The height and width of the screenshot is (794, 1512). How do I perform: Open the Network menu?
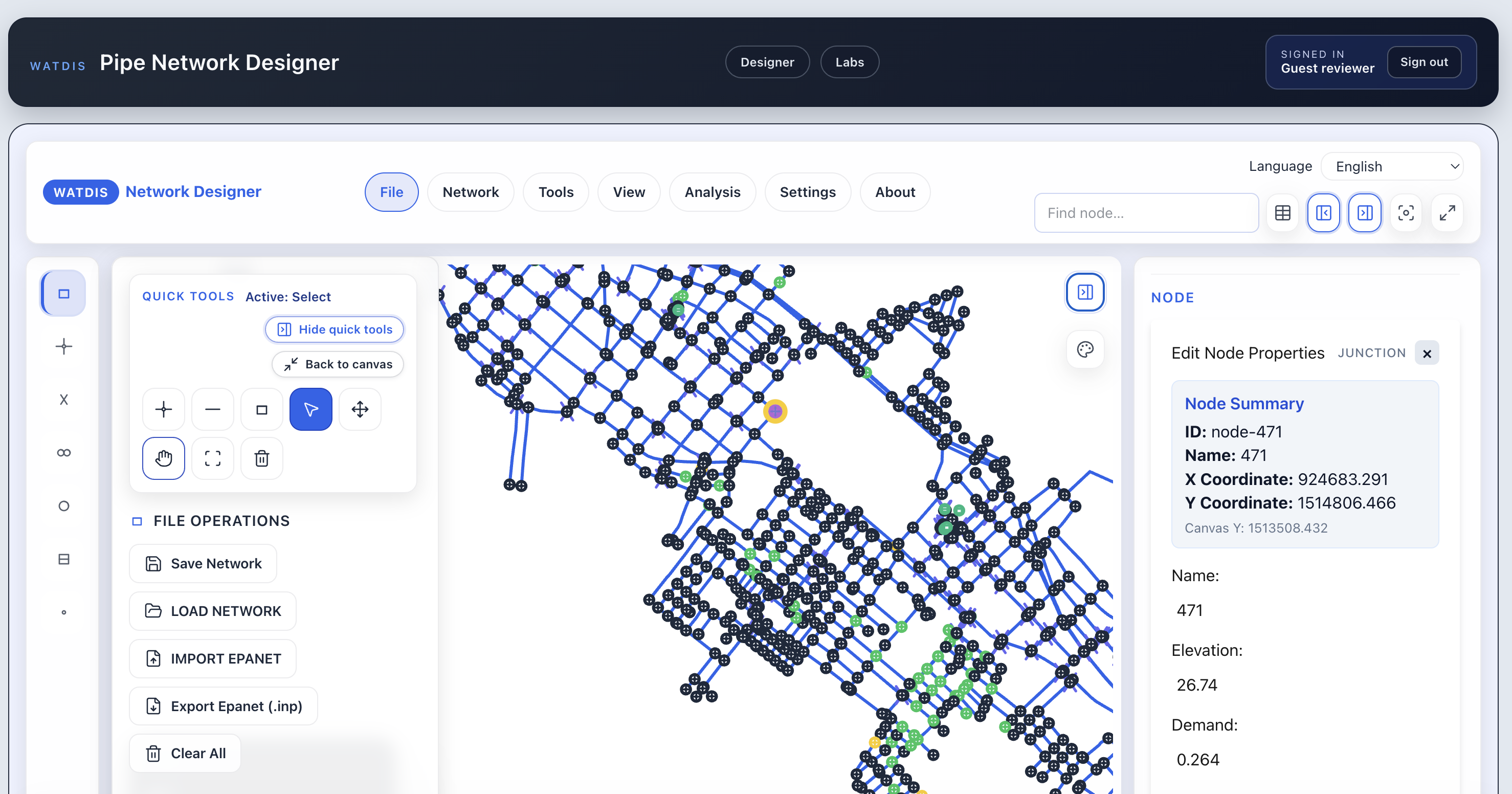point(471,192)
